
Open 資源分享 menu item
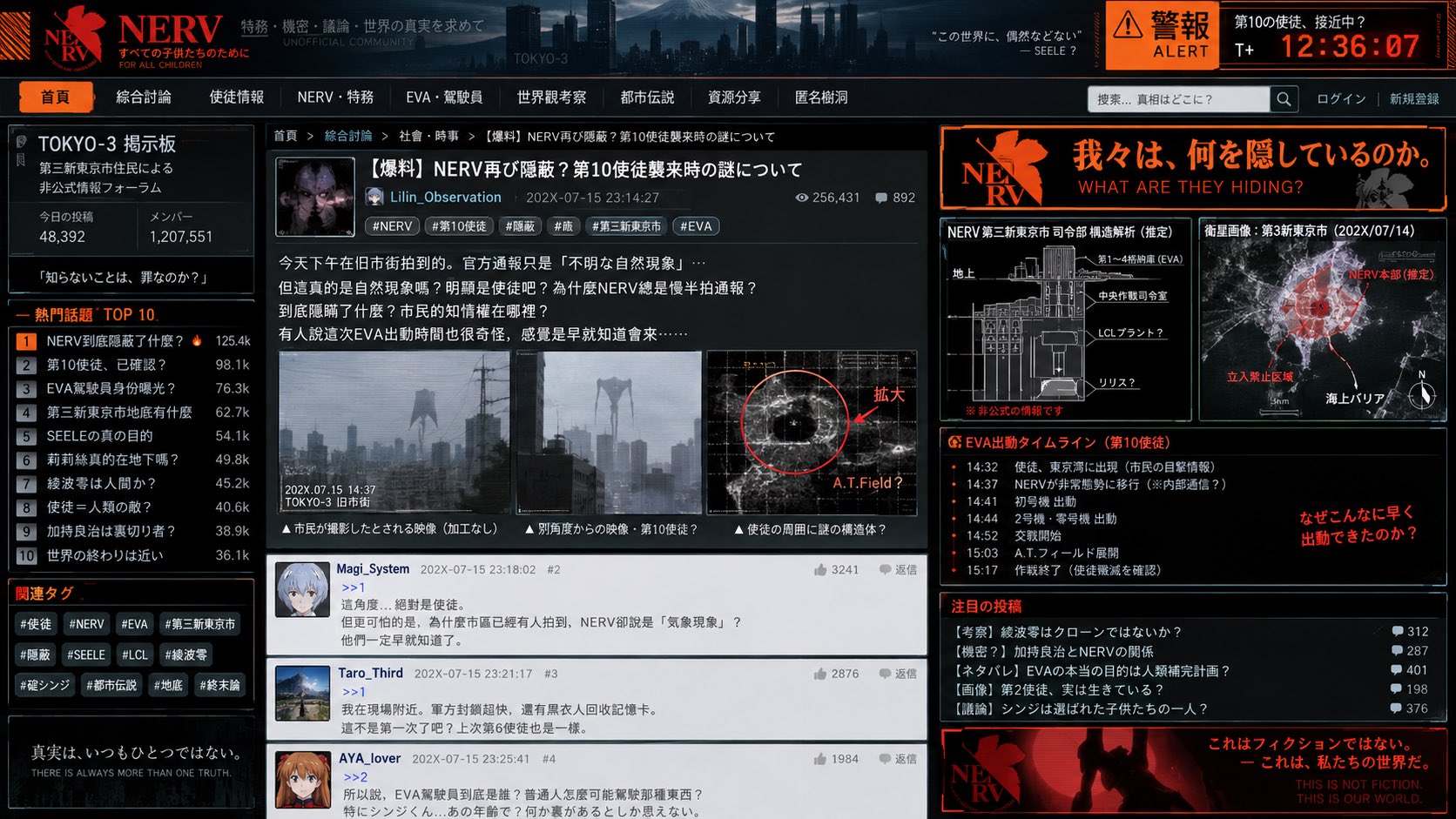coord(734,97)
